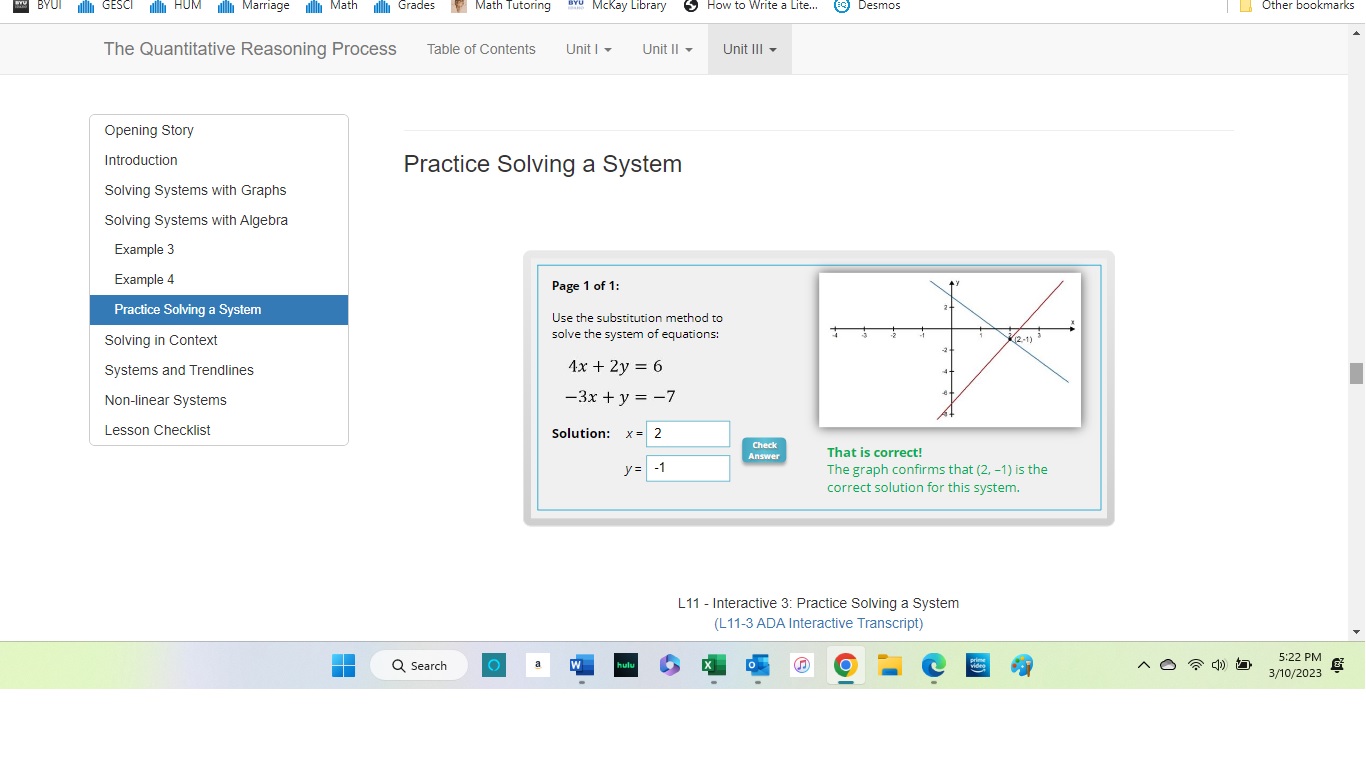Check battery status in system tray
The image size is (1366, 768).
(1245, 666)
